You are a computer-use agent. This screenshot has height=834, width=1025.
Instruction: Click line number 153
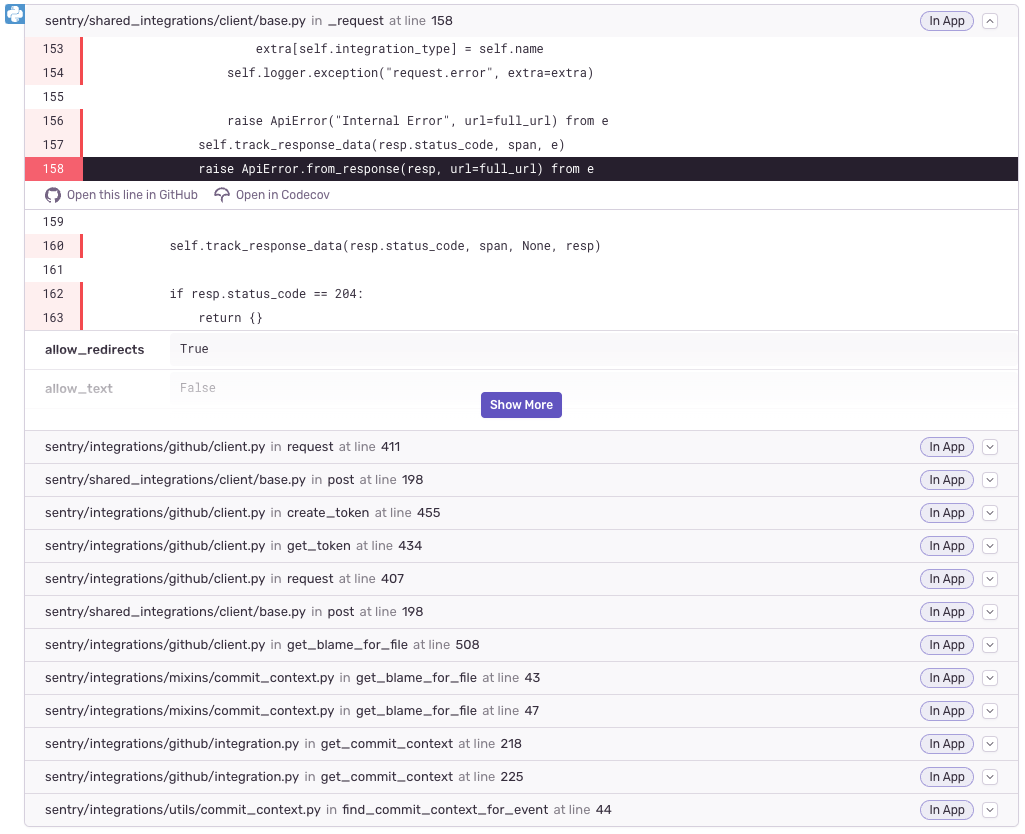[x=53, y=49]
